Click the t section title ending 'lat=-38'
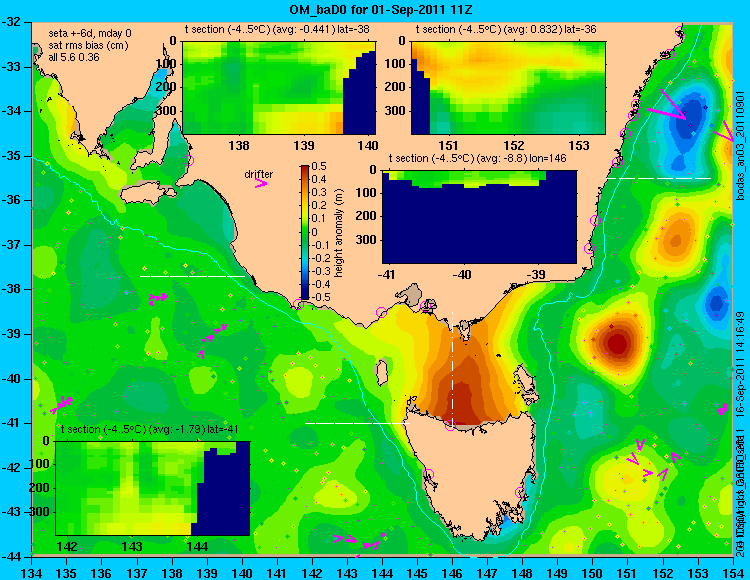Viewport: 750px width, 580px height. [277, 29]
